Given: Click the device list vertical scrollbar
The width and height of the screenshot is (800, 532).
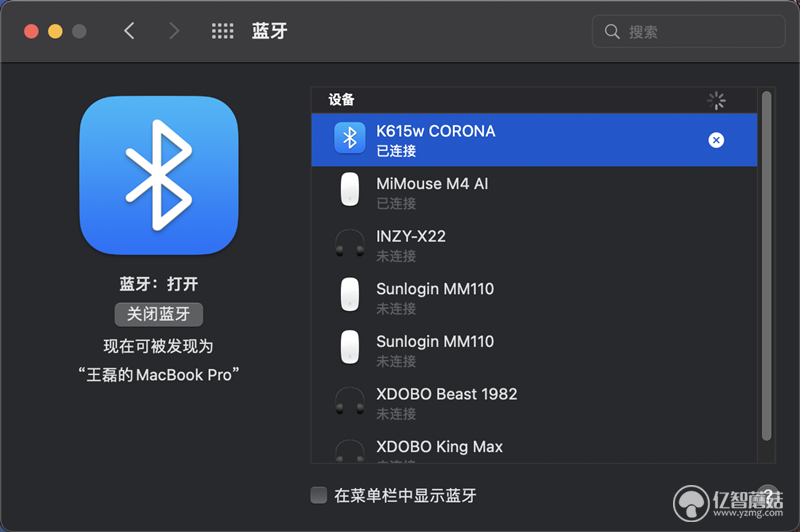Looking at the screenshot, I should tap(766, 265).
